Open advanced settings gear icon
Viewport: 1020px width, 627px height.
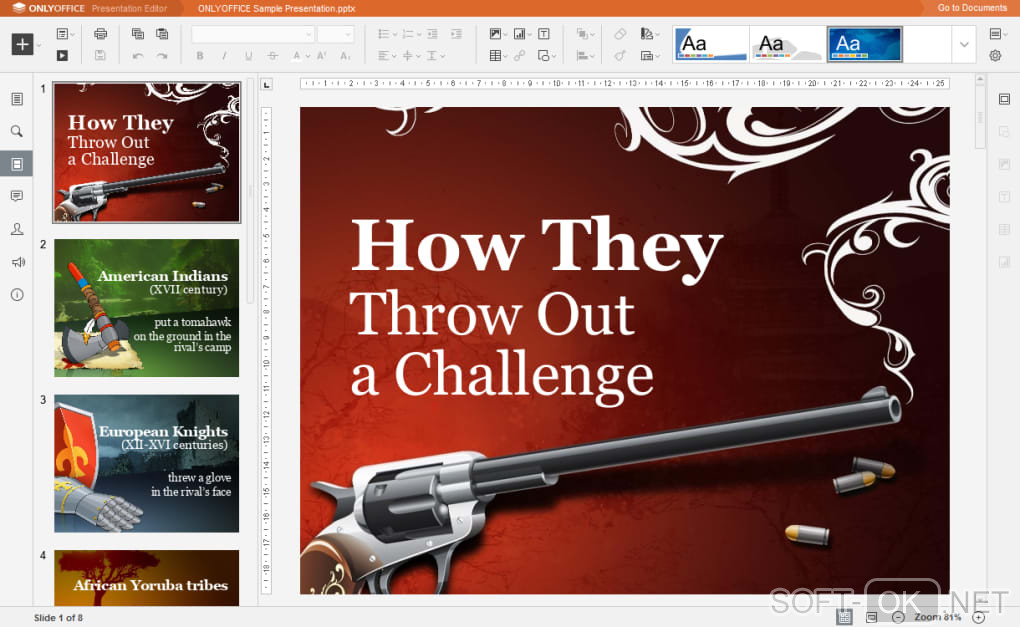[x=995, y=56]
